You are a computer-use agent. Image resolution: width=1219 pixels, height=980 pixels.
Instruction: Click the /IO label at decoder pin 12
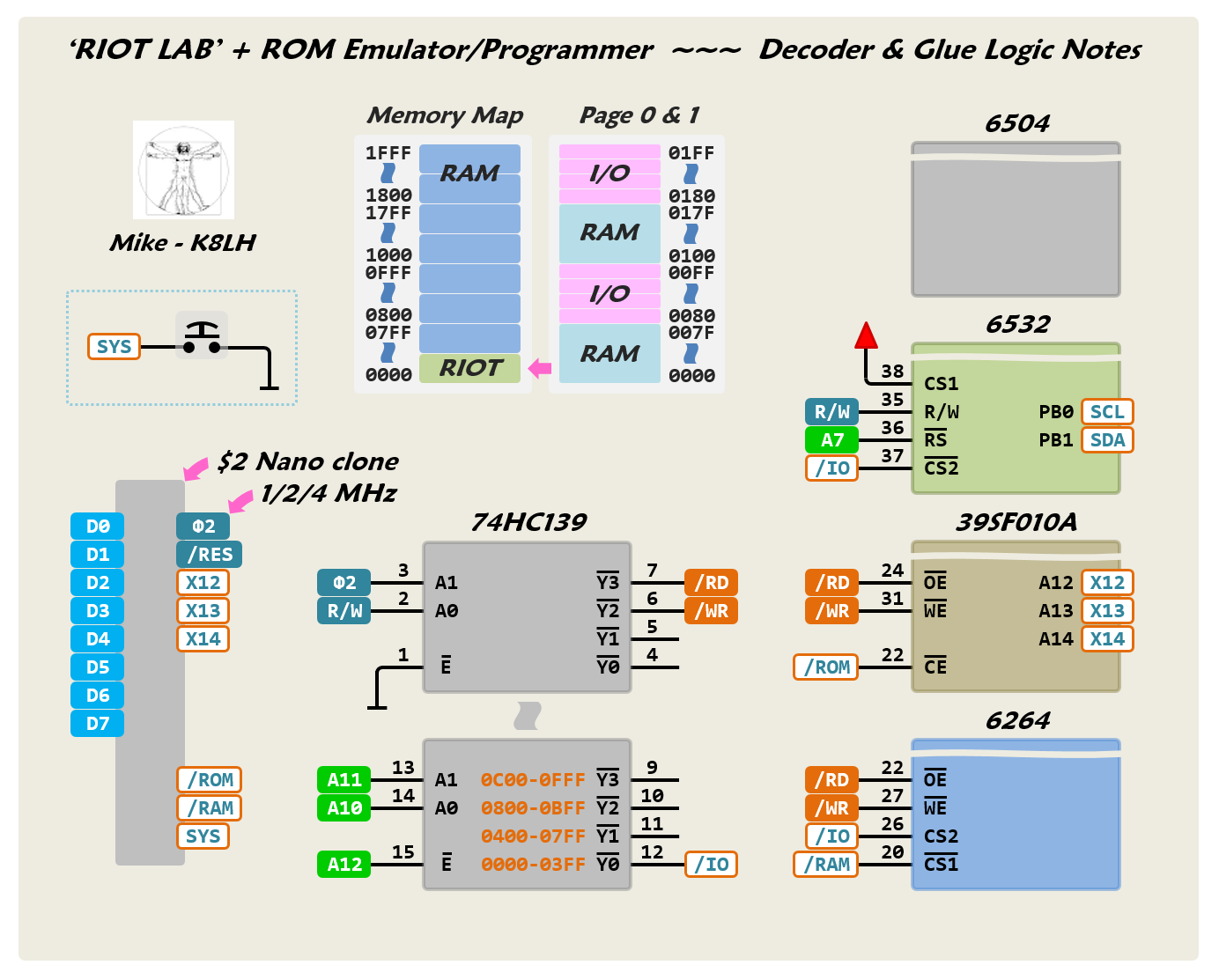point(711,865)
